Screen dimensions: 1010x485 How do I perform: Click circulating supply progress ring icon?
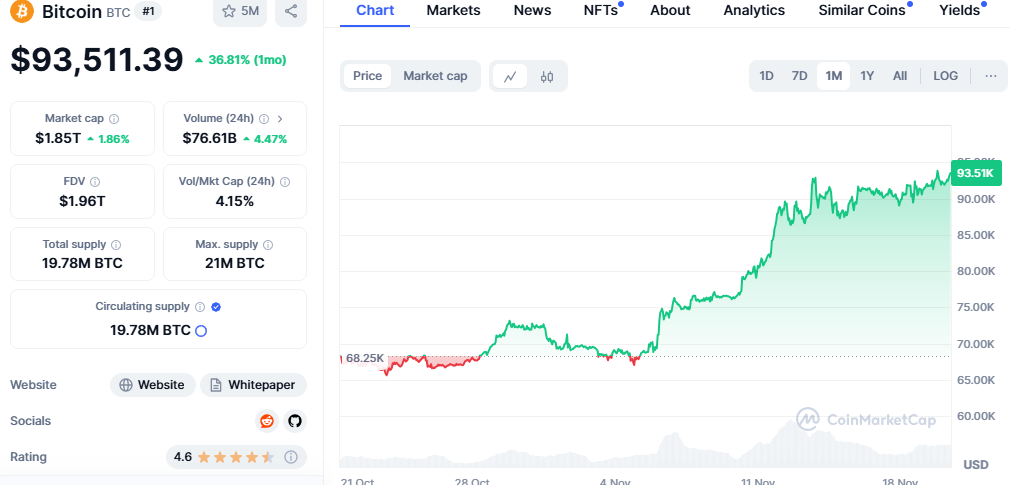[x=201, y=331]
